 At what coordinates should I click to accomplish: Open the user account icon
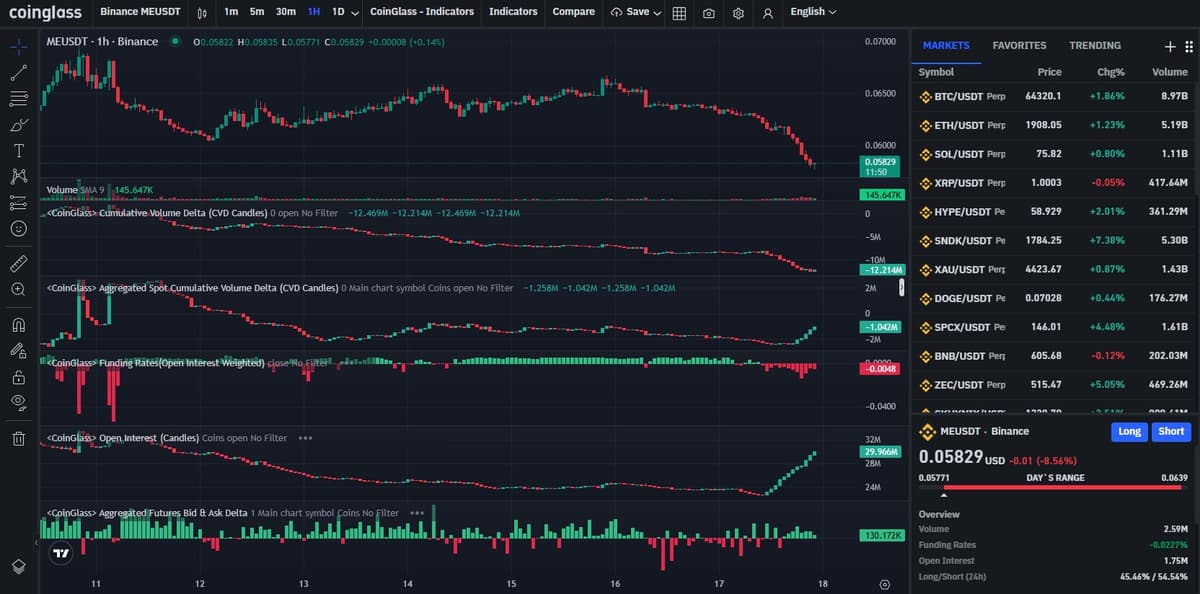pyautogui.click(x=767, y=13)
